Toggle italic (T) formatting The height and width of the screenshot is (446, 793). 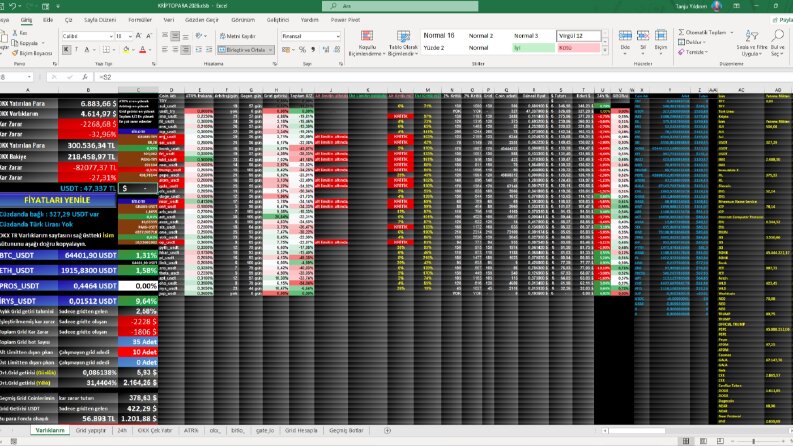pos(76,50)
